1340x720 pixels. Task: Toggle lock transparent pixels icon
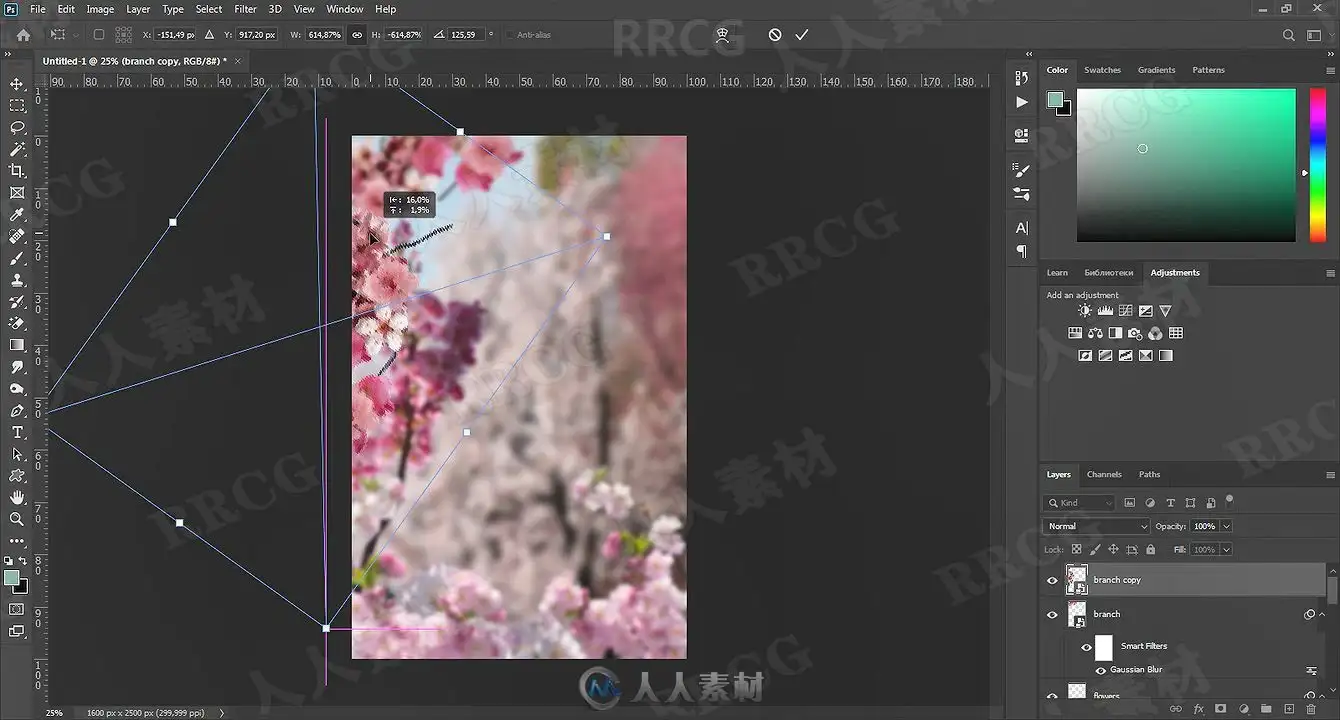point(1076,549)
